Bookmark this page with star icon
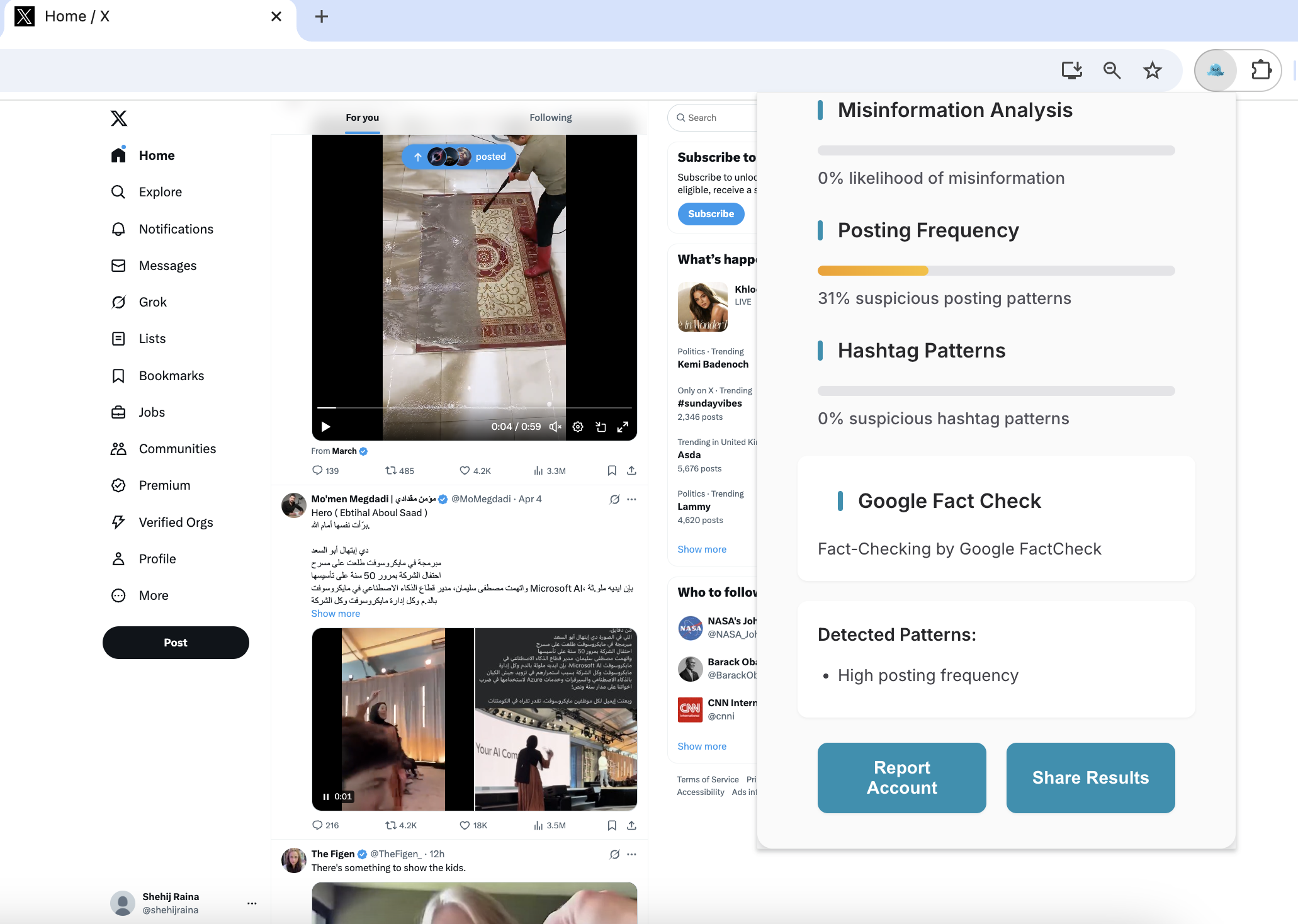This screenshot has width=1298, height=924. pos(1152,70)
